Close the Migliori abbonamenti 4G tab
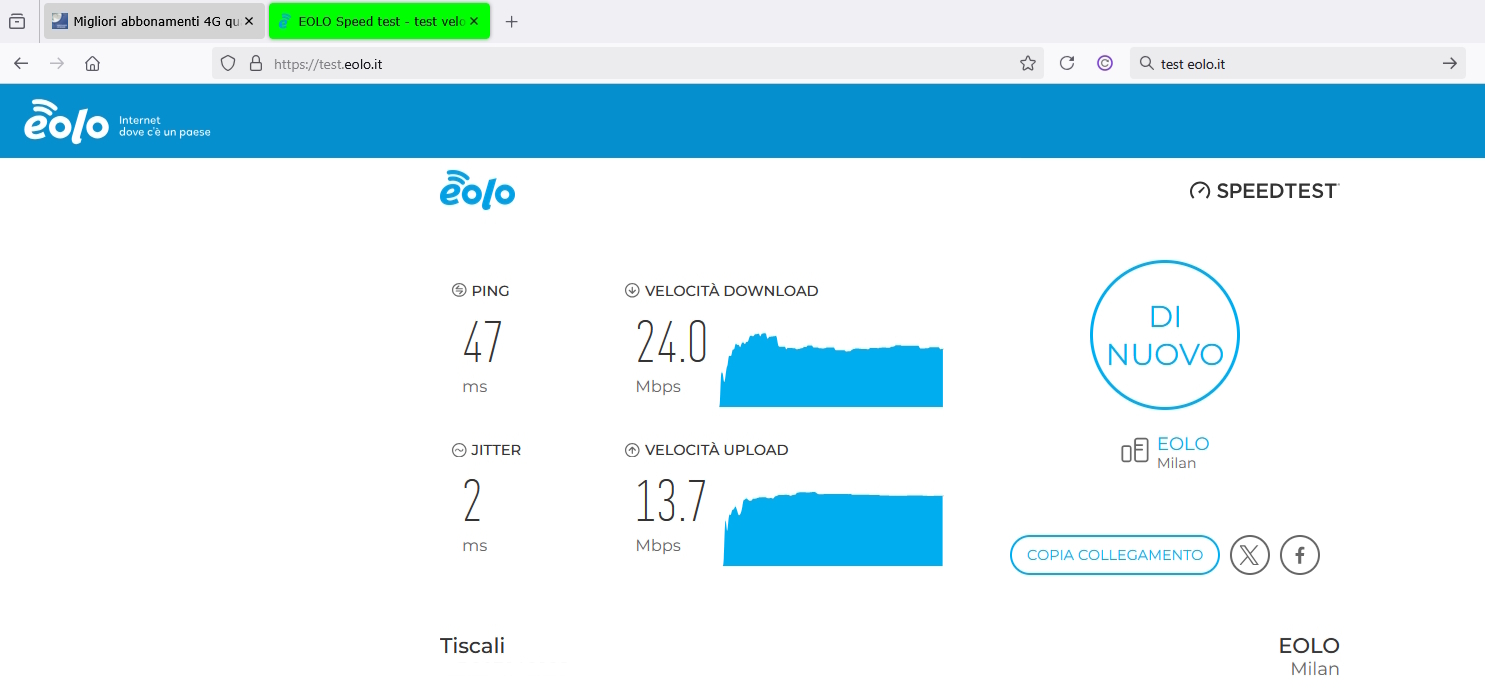The height and width of the screenshot is (688, 1485). (249, 21)
